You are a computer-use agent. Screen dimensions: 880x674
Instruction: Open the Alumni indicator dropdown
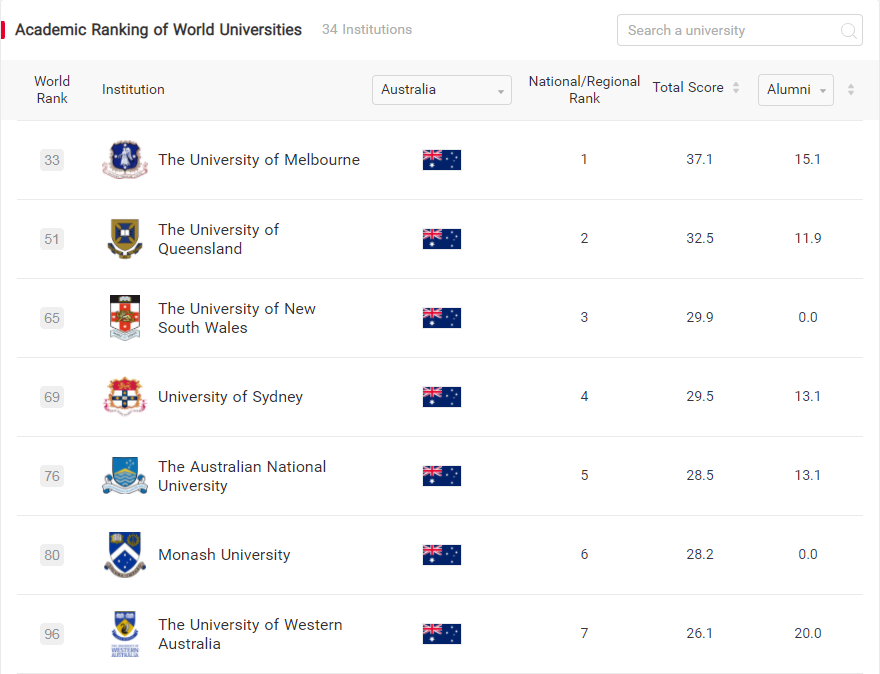796,90
